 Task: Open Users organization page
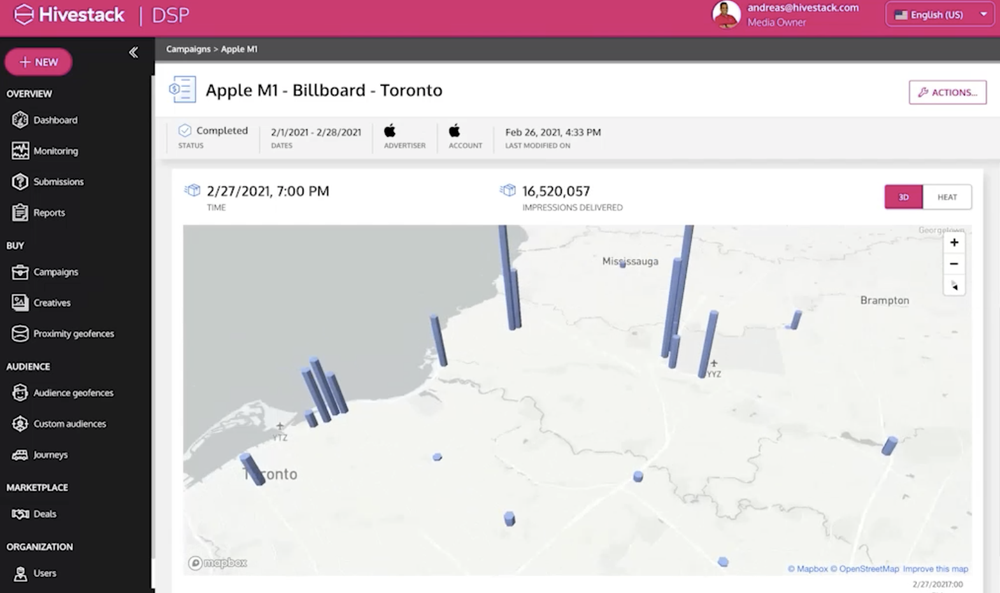point(45,573)
